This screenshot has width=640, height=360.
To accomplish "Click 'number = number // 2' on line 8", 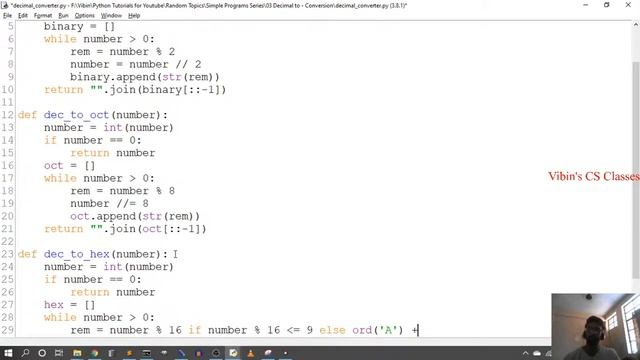I will (136, 64).
